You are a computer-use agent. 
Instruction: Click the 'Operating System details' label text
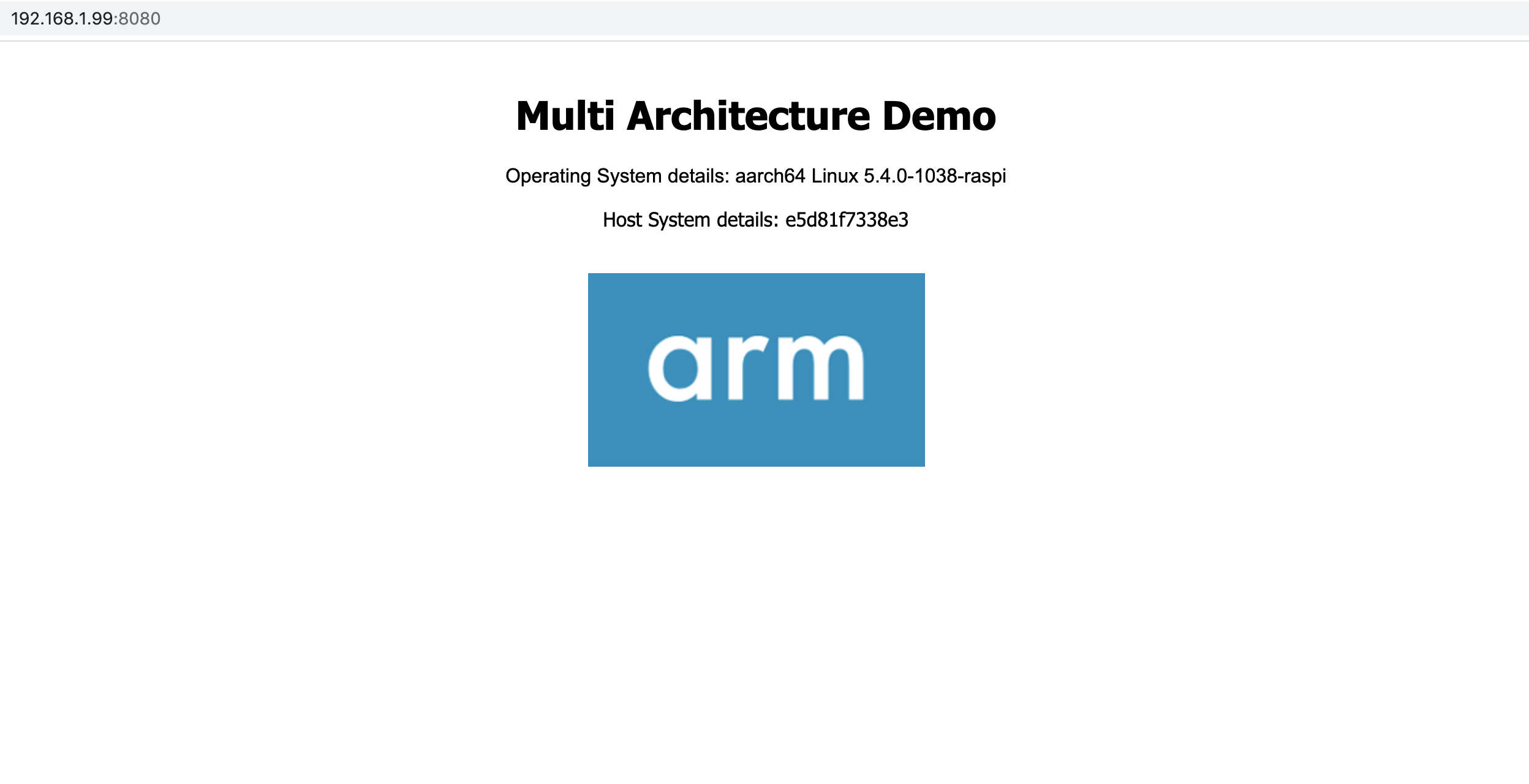point(617,176)
